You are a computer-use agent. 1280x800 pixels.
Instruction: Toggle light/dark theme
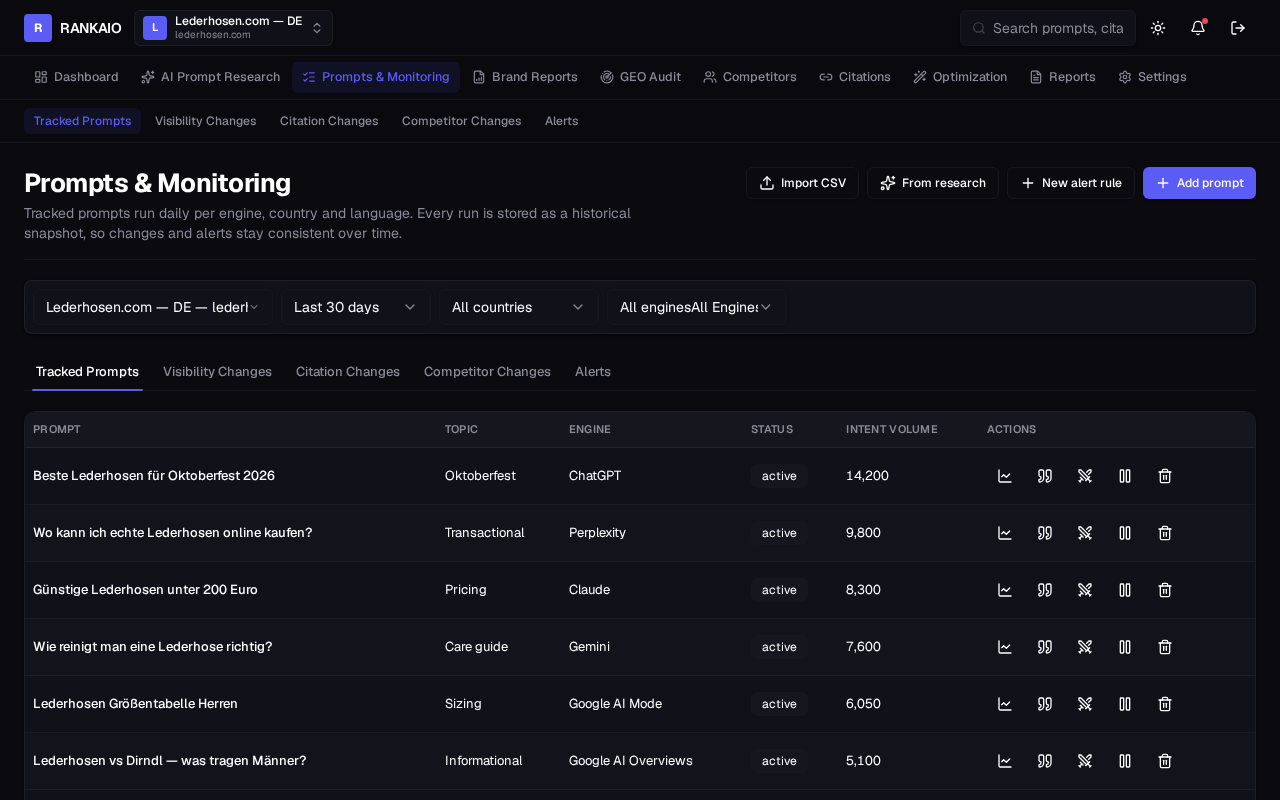[x=1158, y=28]
